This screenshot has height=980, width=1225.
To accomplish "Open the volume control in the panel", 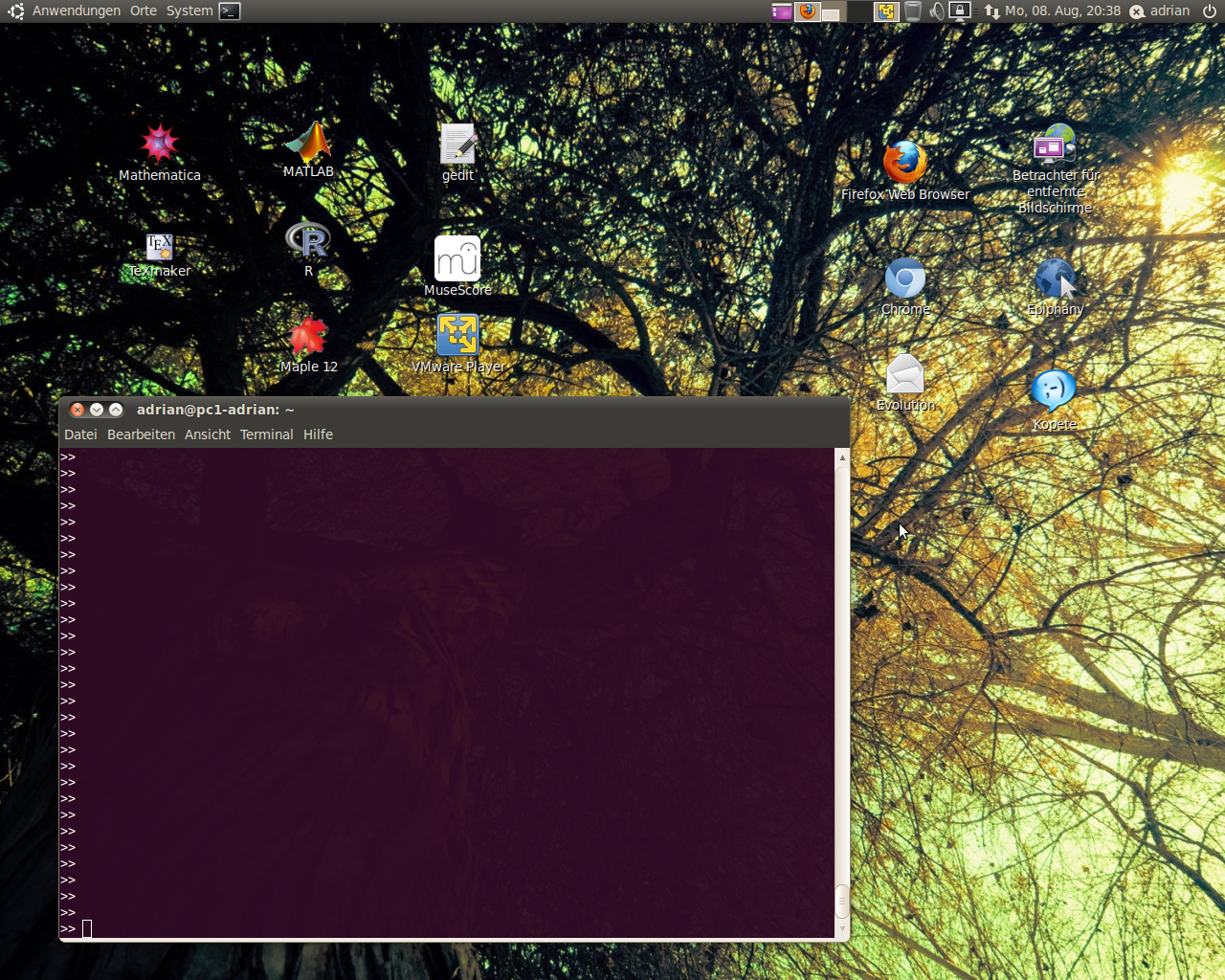I will 936,11.
